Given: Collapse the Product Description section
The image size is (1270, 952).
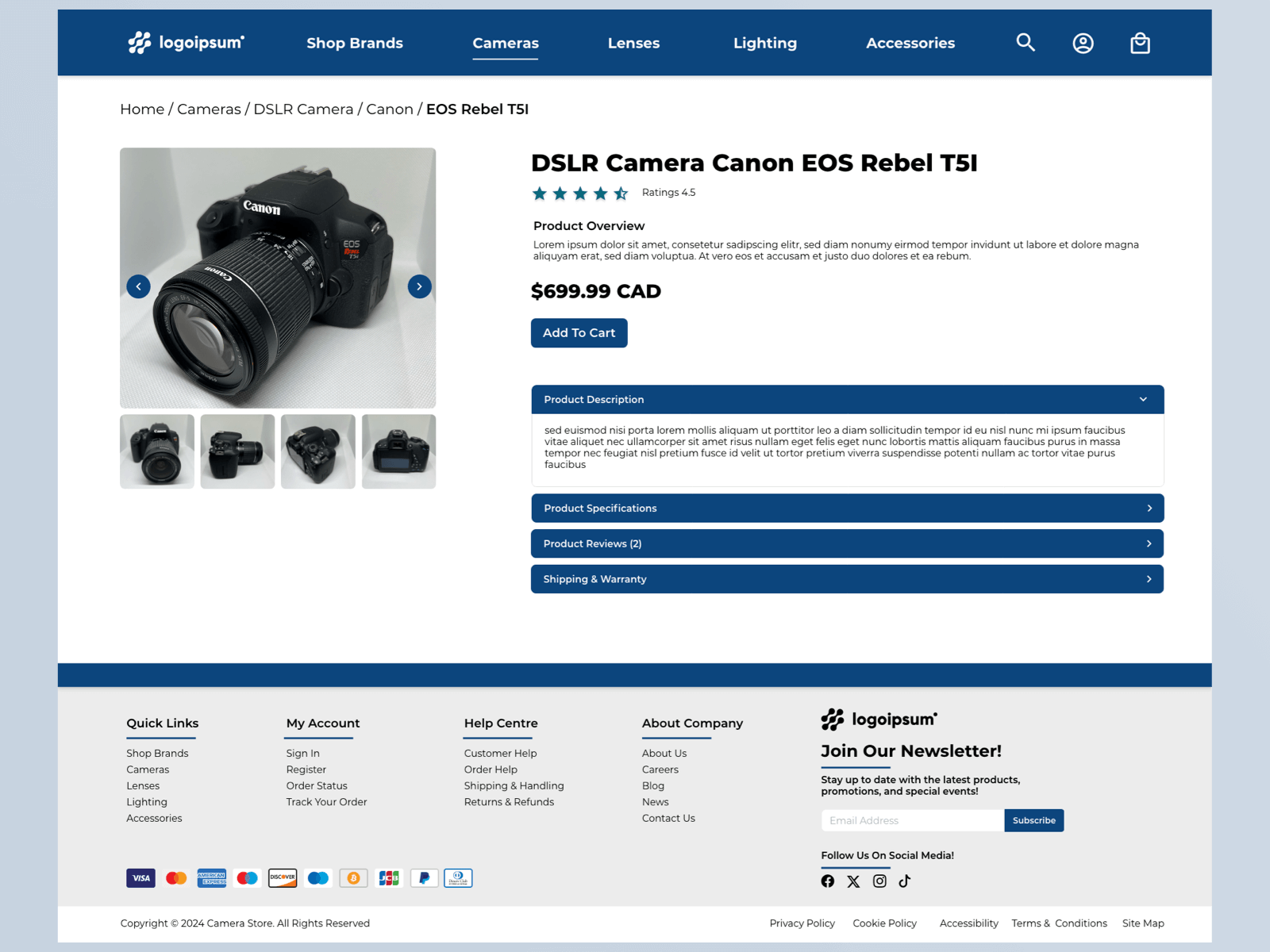Looking at the screenshot, I should [x=847, y=400].
